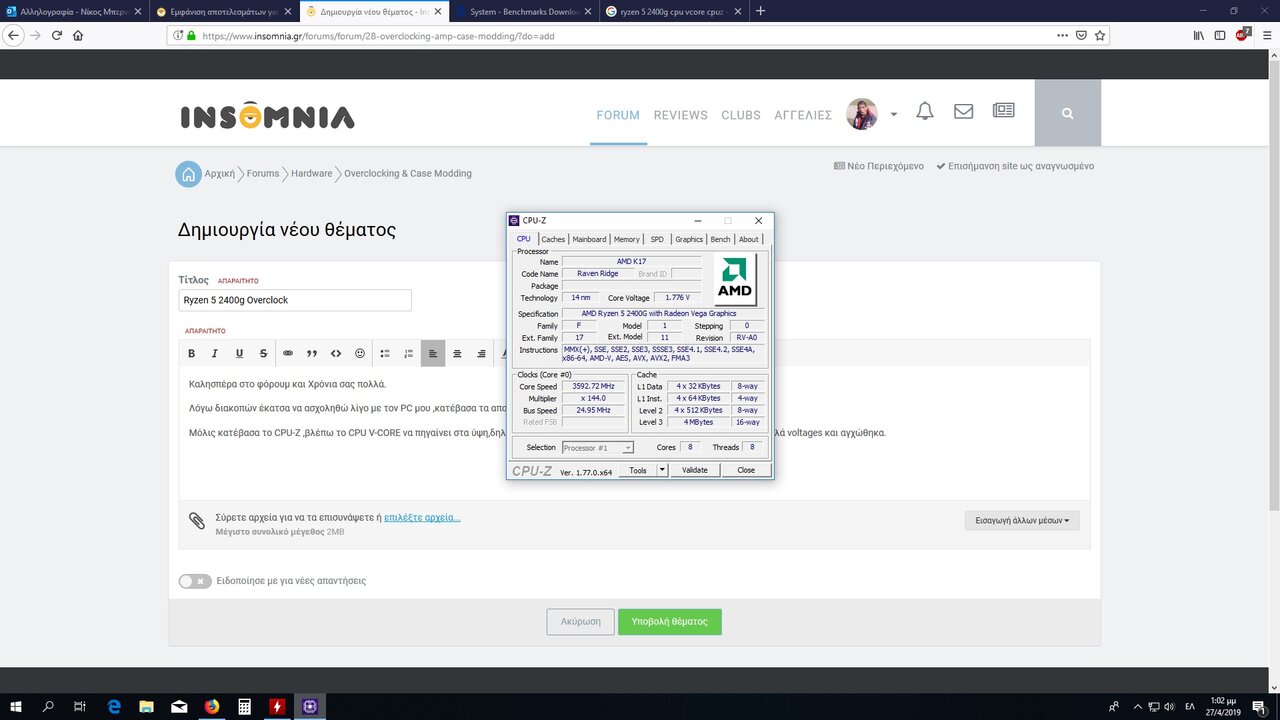Image resolution: width=1280 pixels, height=720 pixels.
Task: Toggle notify me of new replies switch
Action: point(195,581)
